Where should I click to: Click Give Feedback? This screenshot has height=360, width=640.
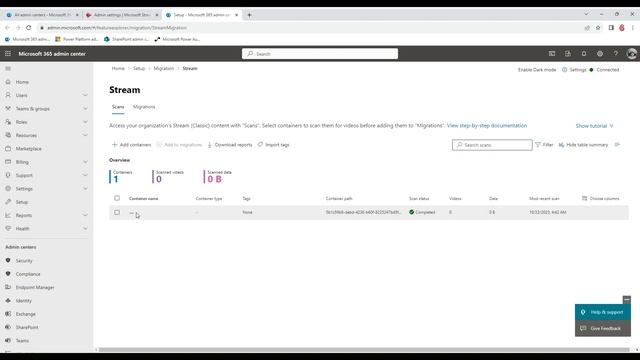602,328
